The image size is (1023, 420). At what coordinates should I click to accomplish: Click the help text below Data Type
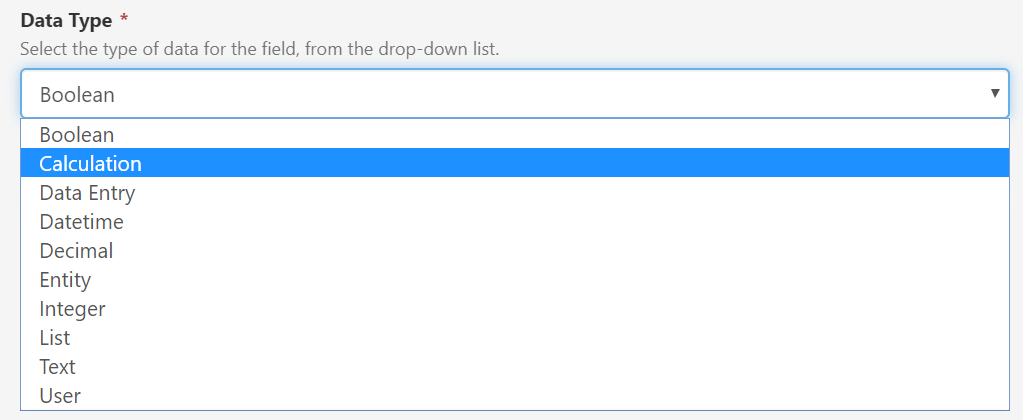(259, 48)
